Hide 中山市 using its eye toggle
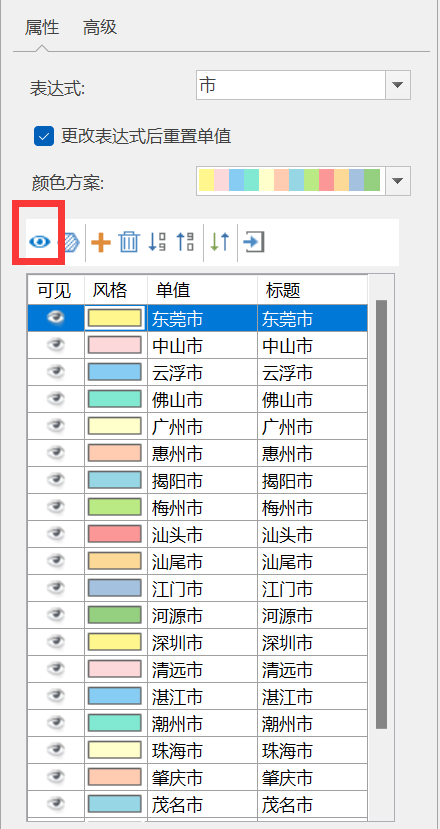 click(x=56, y=345)
